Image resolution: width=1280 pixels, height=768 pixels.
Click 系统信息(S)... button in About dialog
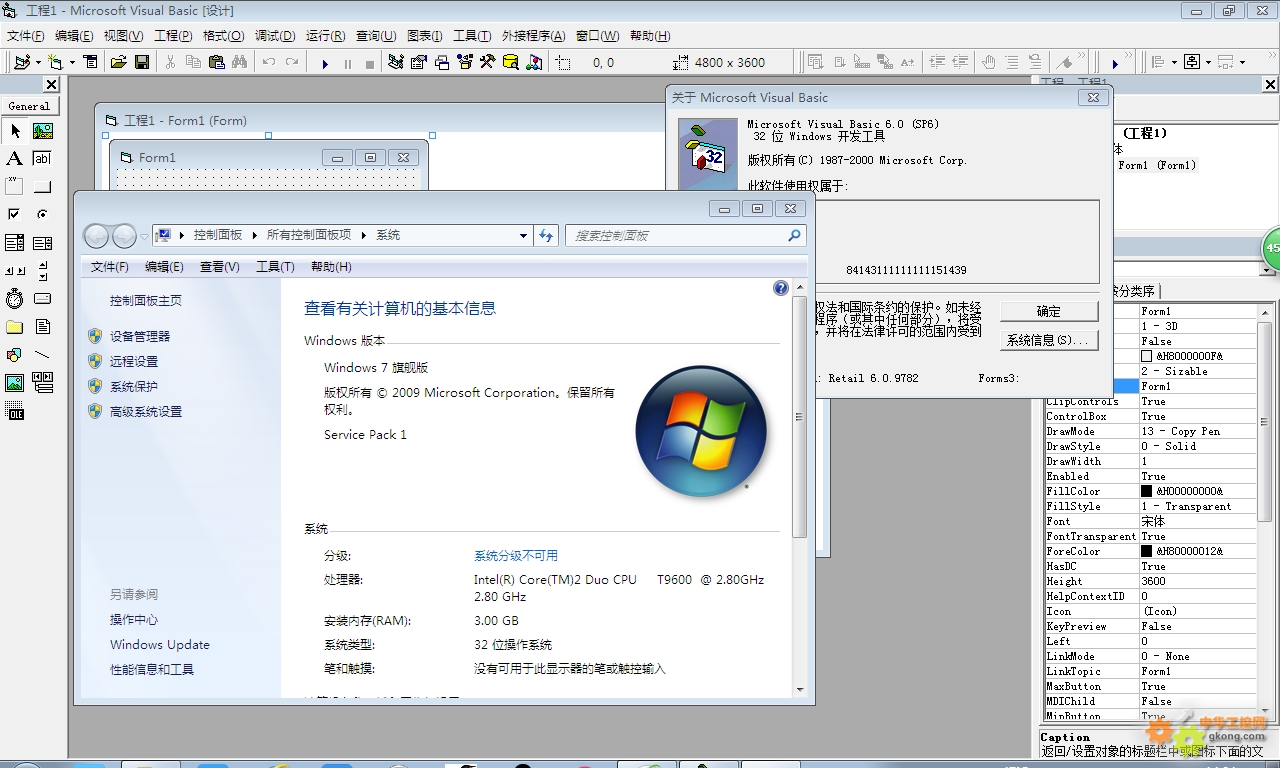pyautogui.click(x=1049, y=340)
